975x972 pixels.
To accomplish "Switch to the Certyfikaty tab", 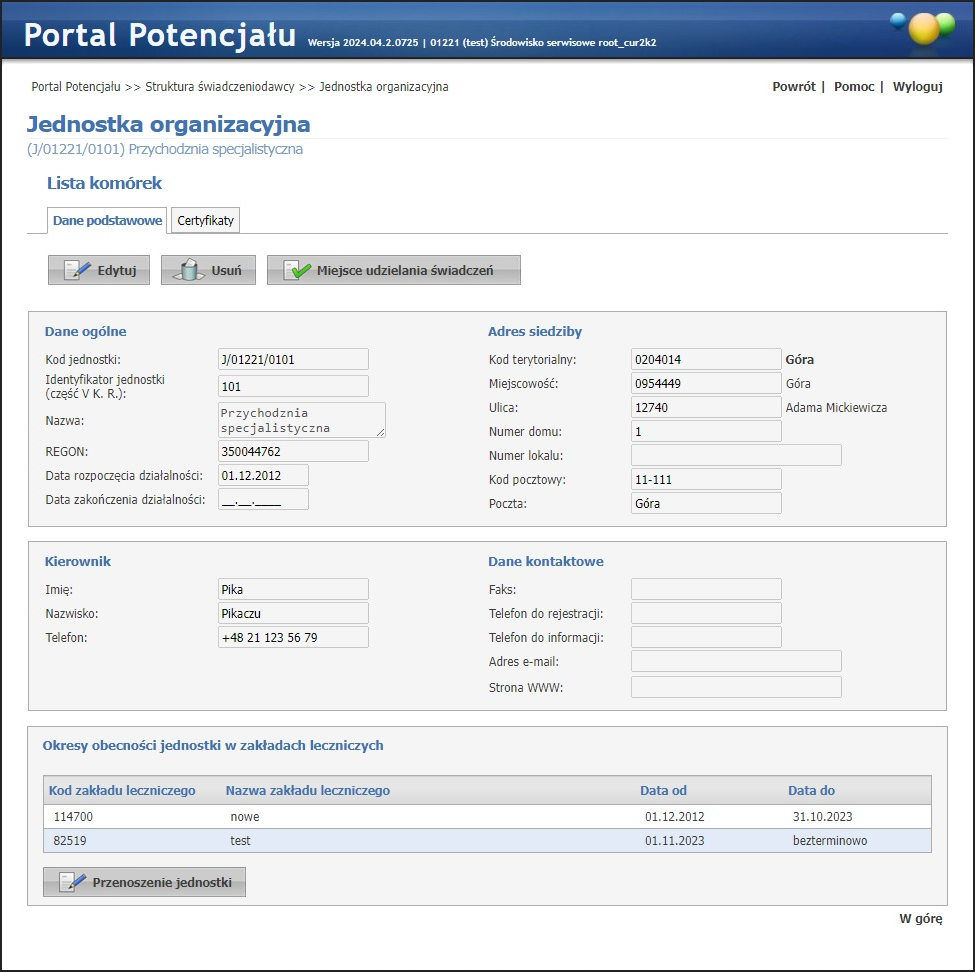I will (x=205, y=220).
